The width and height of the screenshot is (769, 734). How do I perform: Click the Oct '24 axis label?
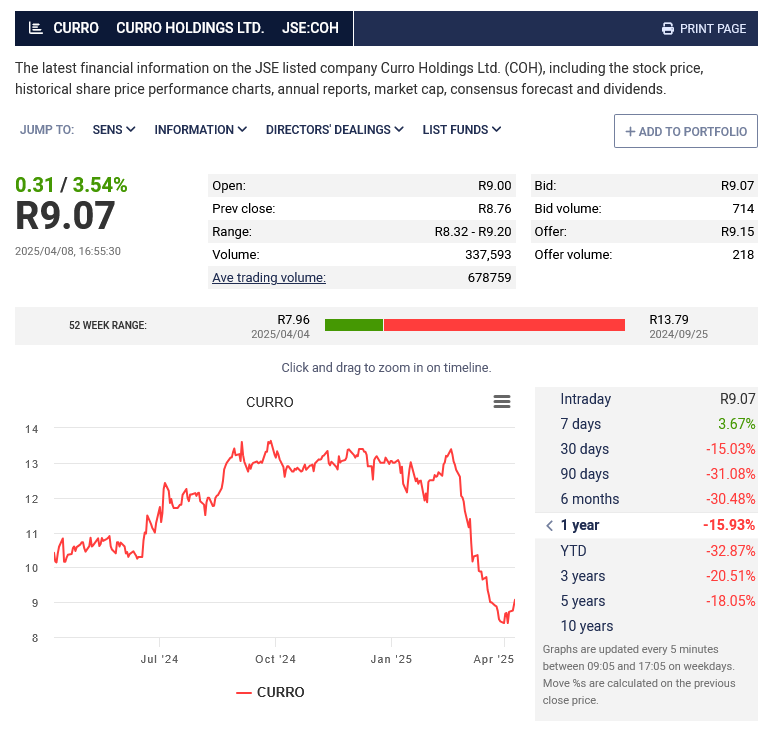[275, 659]
